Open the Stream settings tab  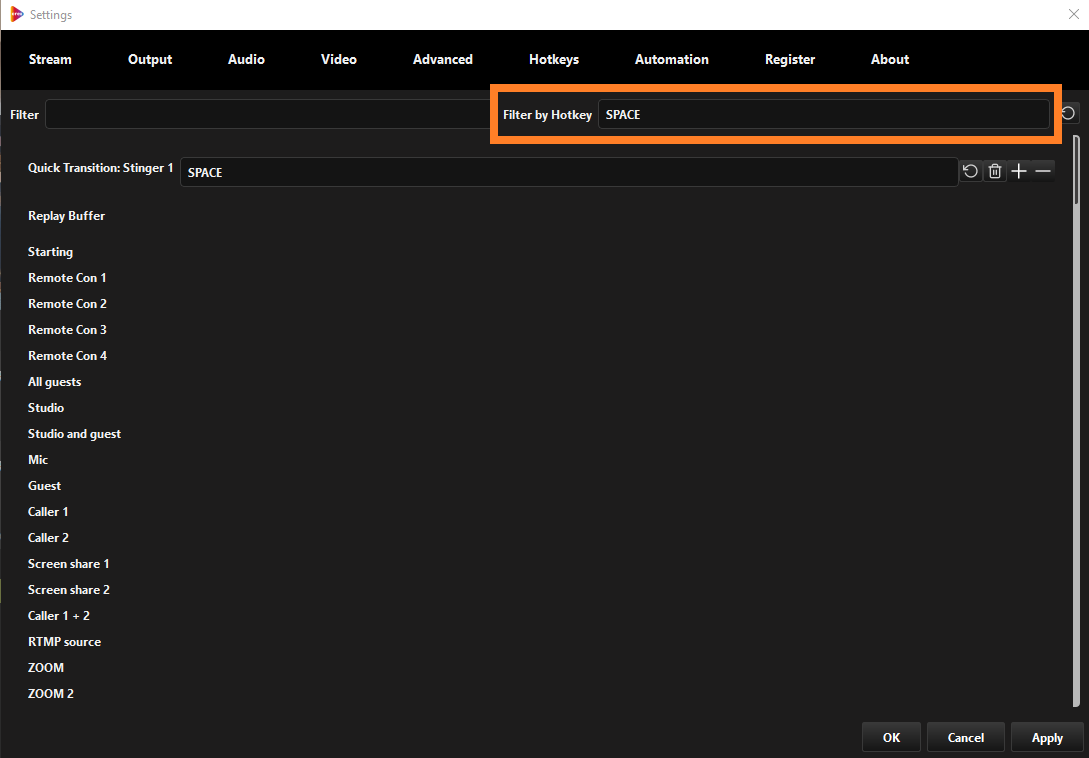(50, 59)
